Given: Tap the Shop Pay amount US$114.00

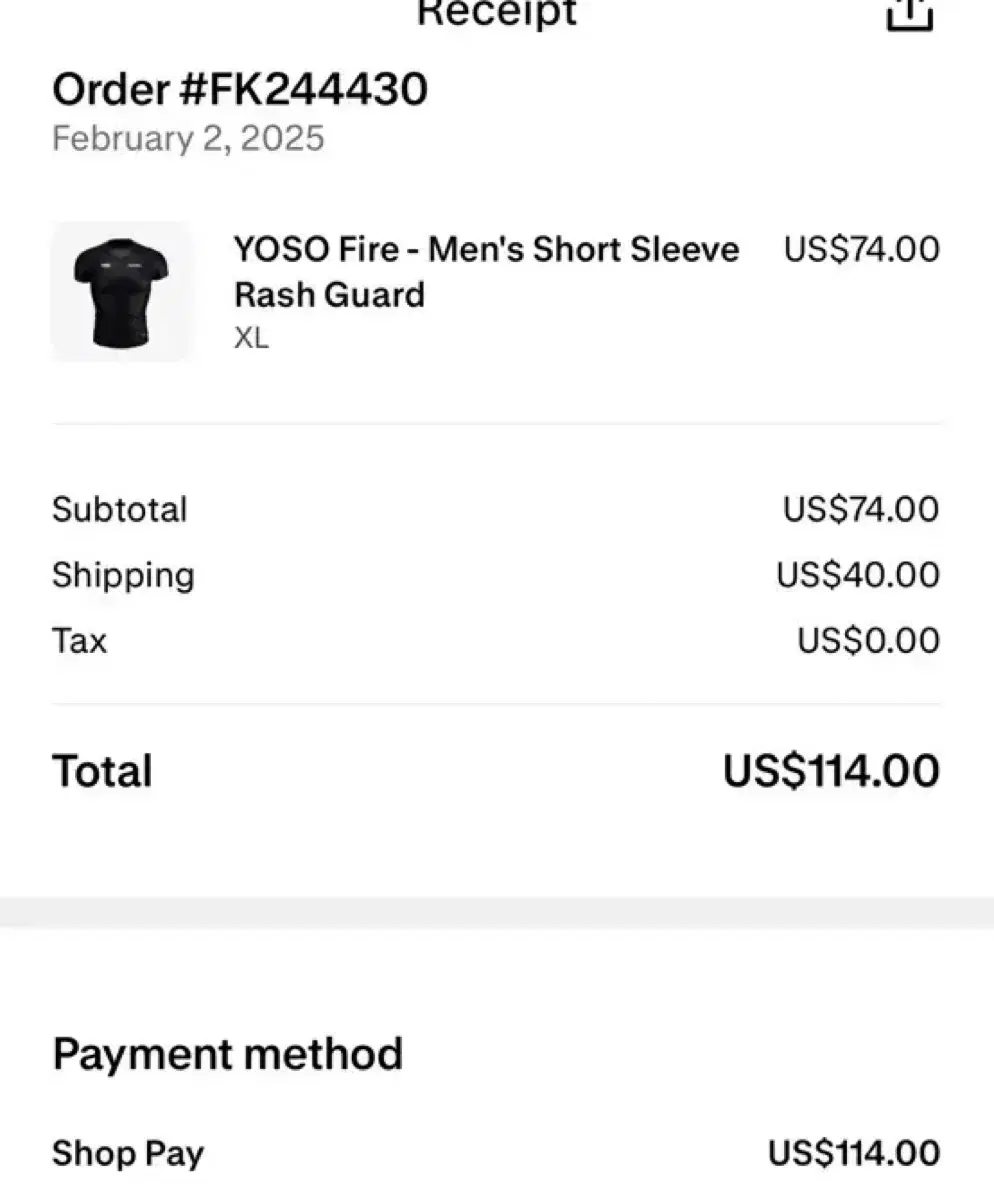Looking at the screenshot, I should pos(855,1153).
